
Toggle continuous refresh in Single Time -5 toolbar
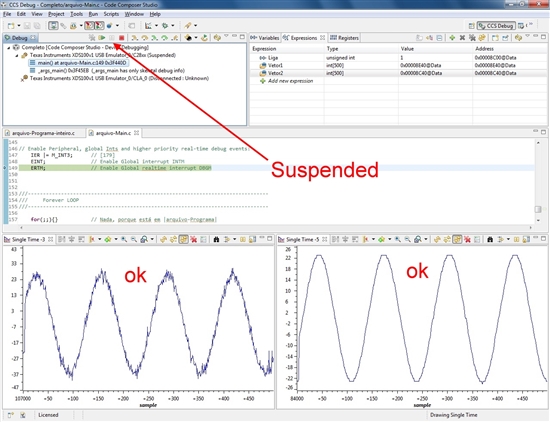457,240
